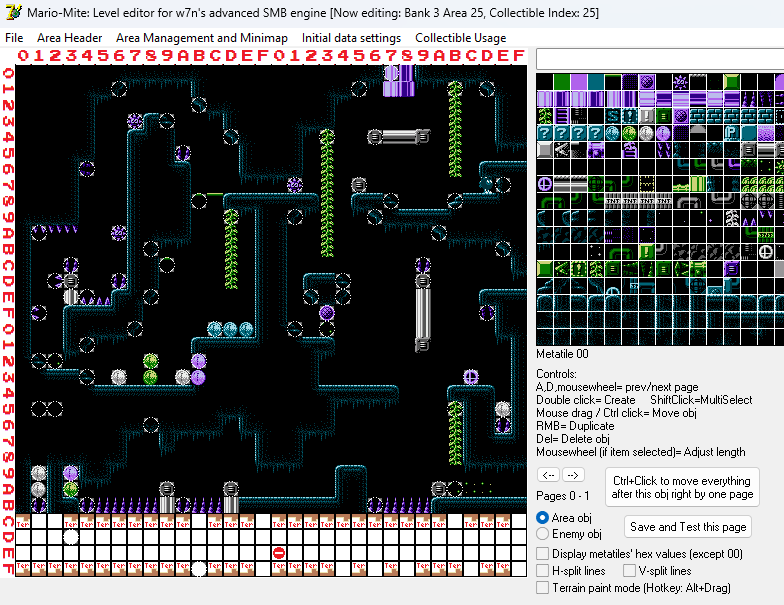This screenshot has height=605, width=784.
Task: Click the Pages 0 - 1 label
Action: click(562, 496)
